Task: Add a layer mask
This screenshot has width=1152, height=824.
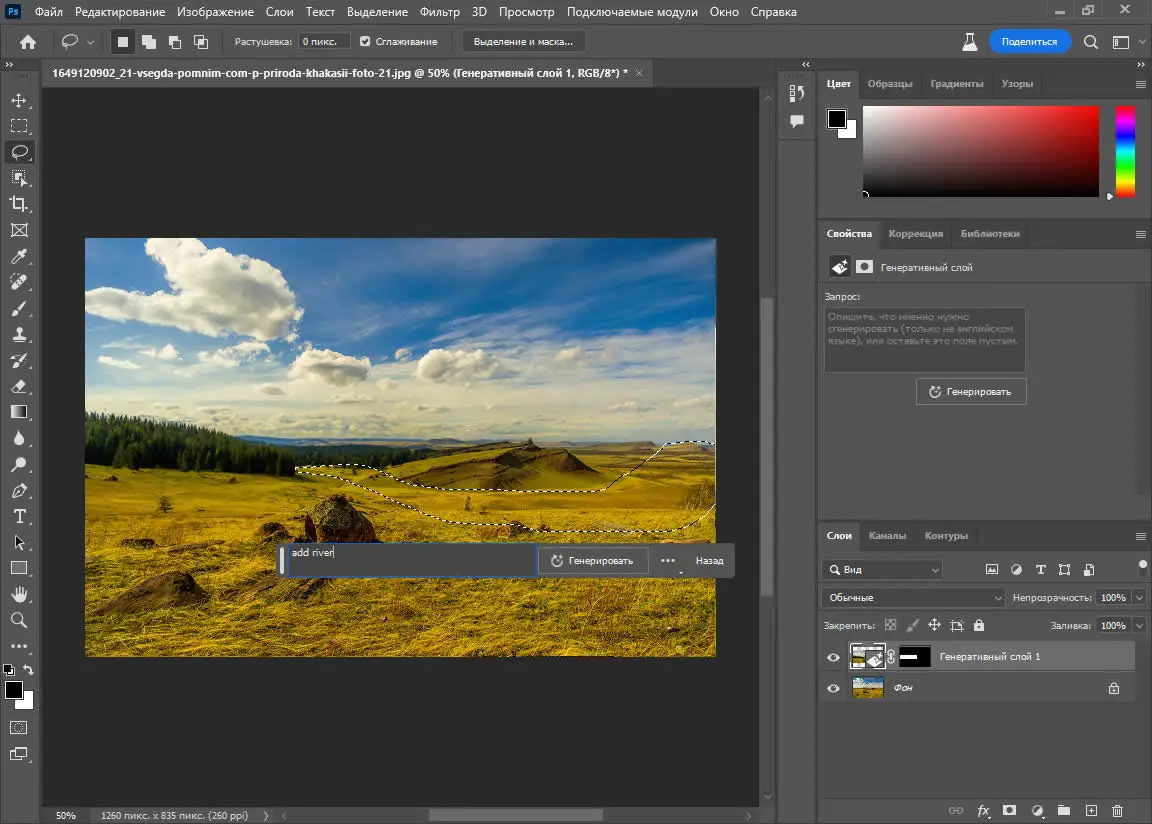Action: point(1009,811)
